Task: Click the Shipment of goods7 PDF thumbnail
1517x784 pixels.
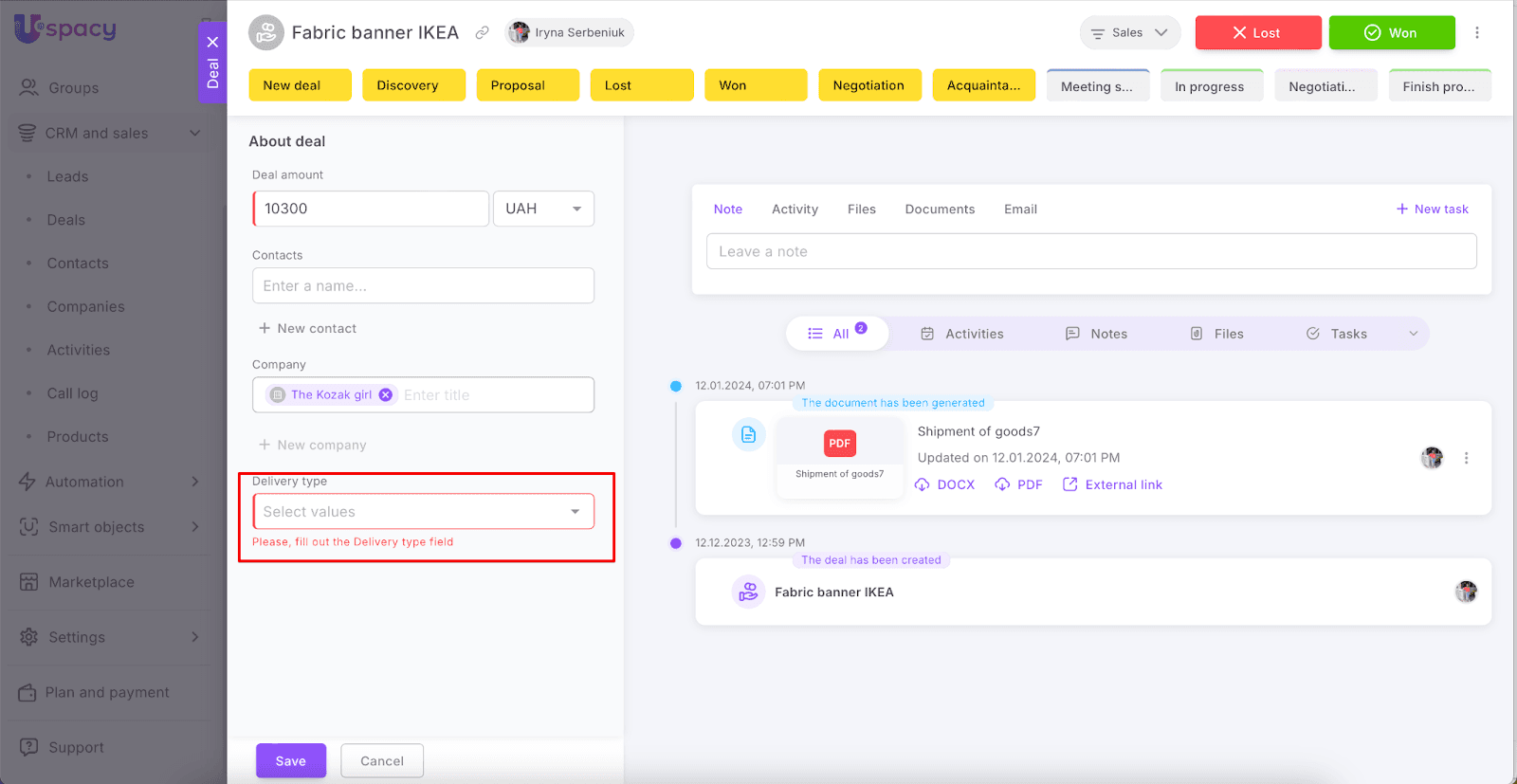Action: [x=839, y=455]
